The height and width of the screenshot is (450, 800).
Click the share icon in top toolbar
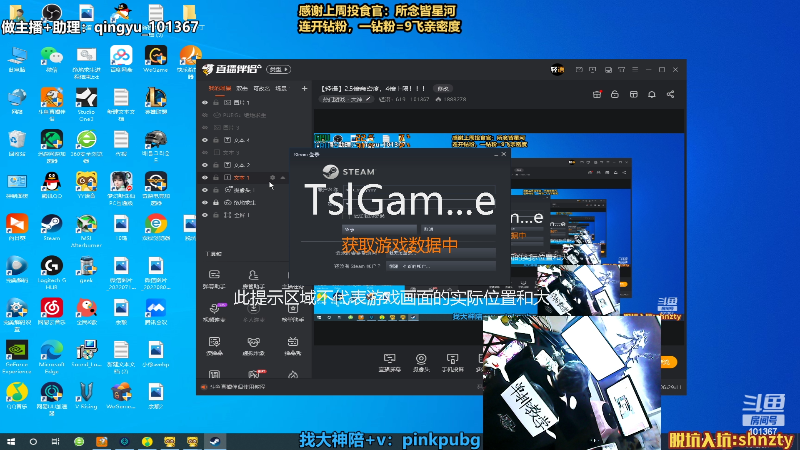(x=670, y=94)
